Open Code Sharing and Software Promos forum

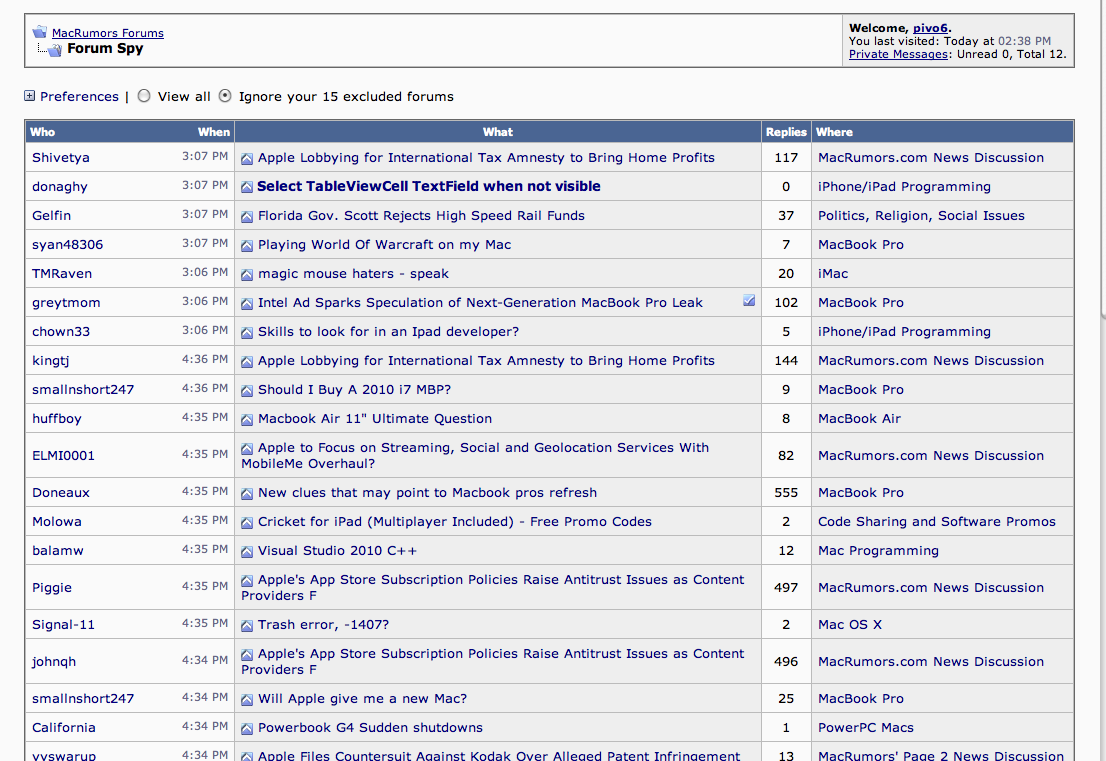pos(937,522)
